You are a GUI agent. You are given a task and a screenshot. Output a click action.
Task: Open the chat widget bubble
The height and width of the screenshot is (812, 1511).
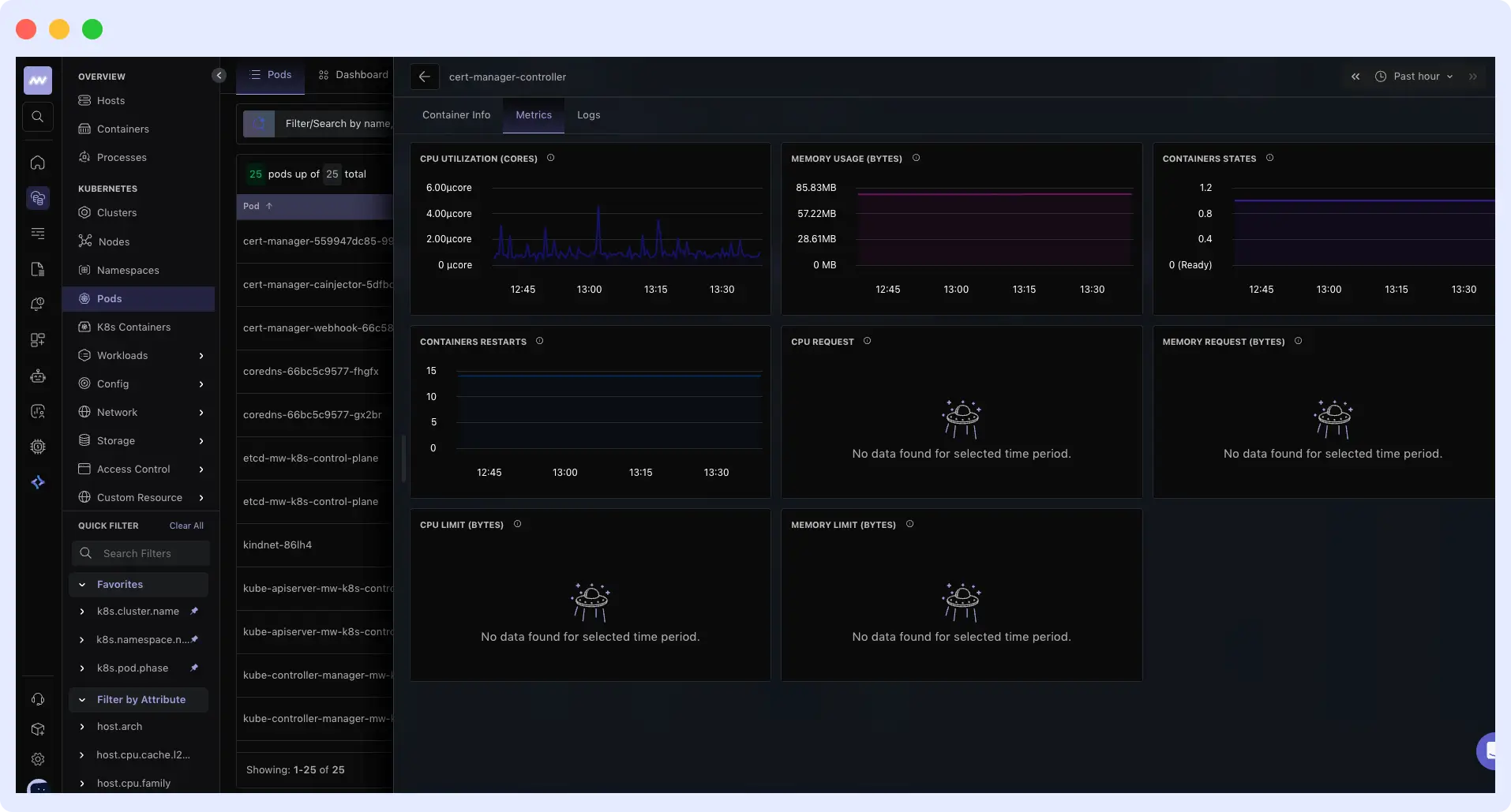[1487, 750]
